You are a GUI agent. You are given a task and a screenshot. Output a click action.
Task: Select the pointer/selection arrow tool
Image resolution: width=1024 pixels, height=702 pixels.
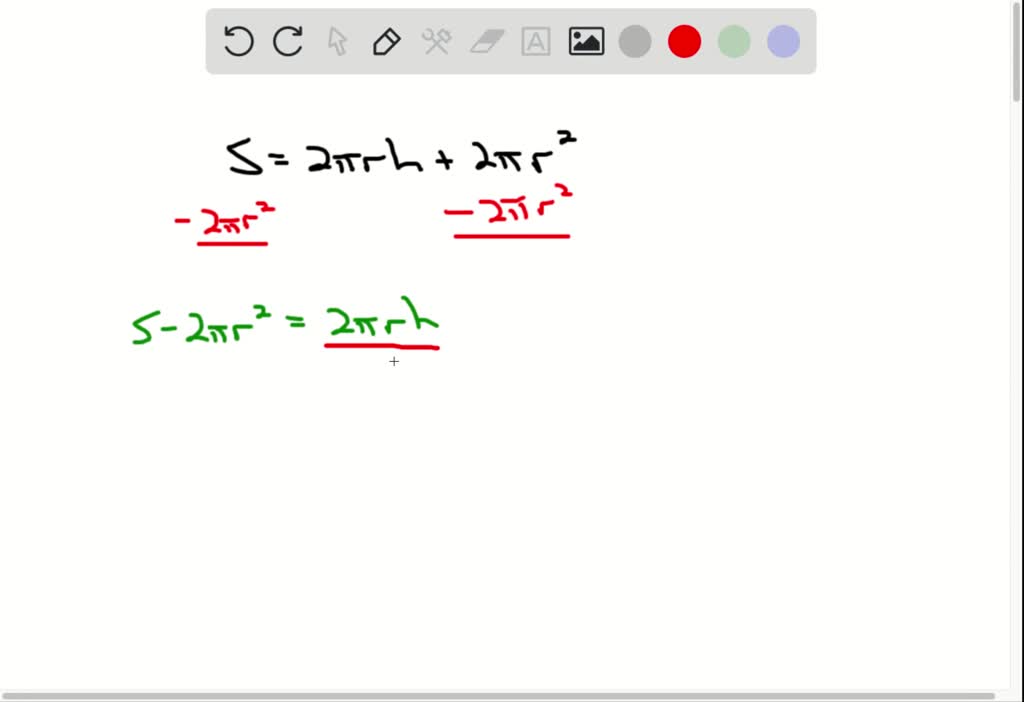(336, 41)
